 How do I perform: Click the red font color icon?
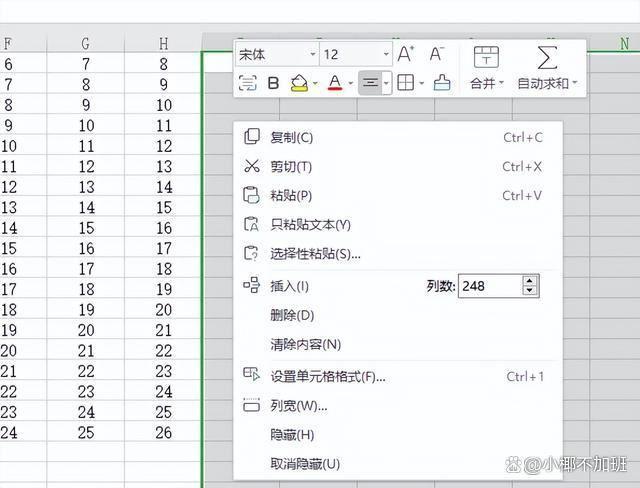tap(335, 83)
